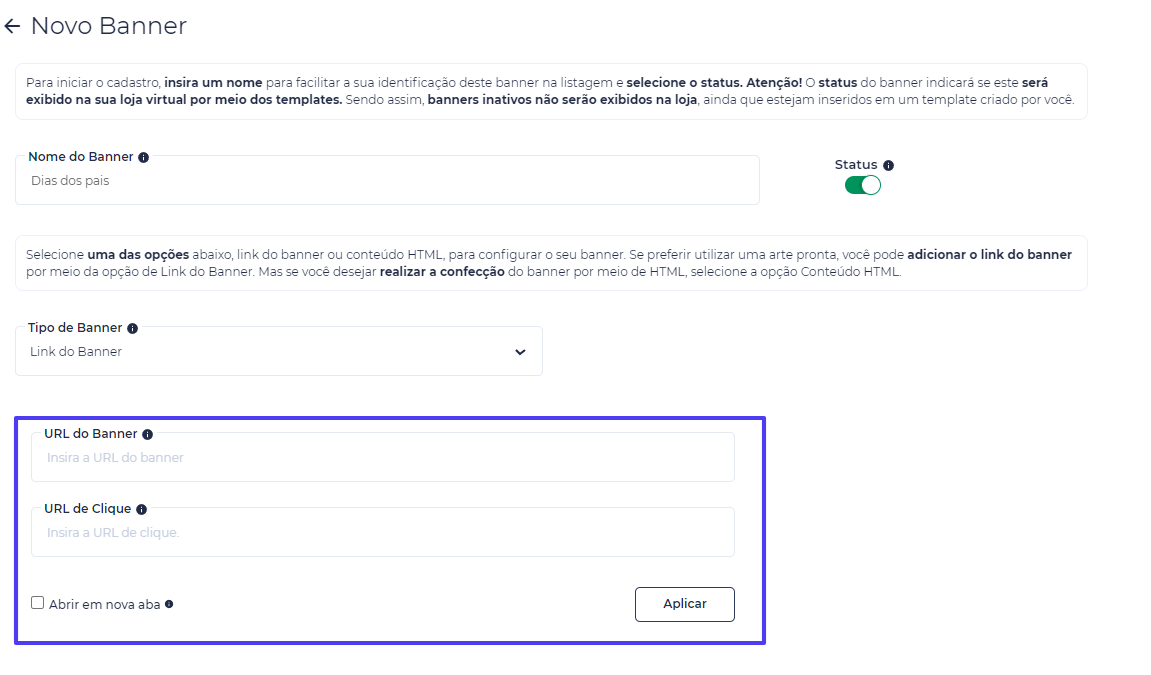Click the info icon after Abrir em nova aba
This screenshot has height=675, width=1151.
tap(169, 605)
